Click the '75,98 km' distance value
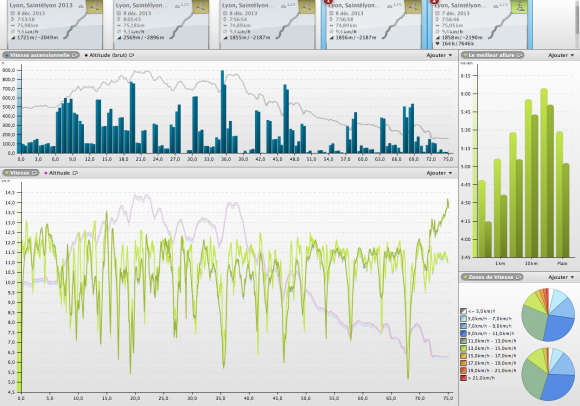 (28, 26)
